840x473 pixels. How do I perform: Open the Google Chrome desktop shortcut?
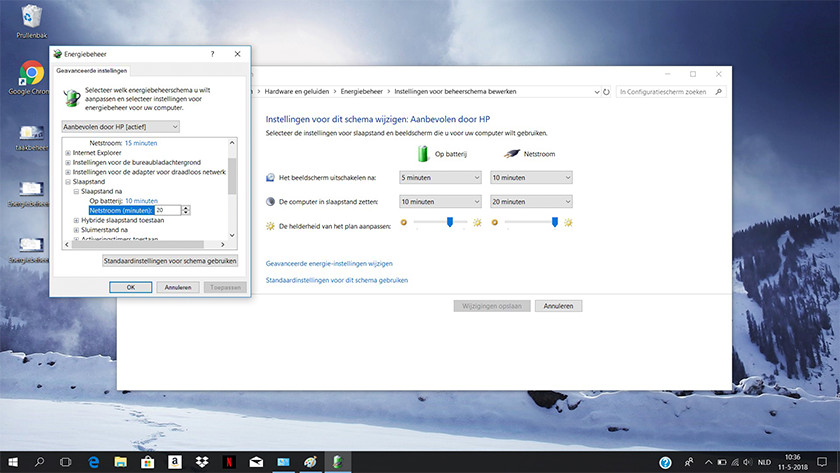pos(31,78)
